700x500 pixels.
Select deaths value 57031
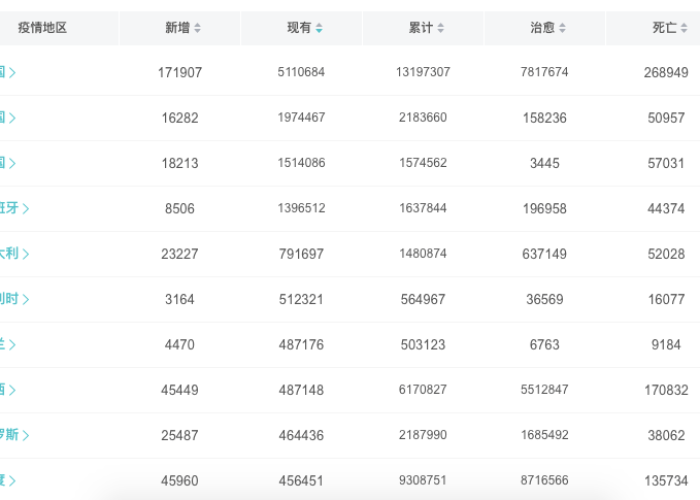[666, 163]
